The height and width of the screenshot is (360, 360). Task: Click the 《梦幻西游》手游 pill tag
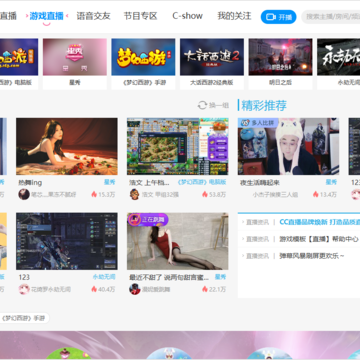23,318
